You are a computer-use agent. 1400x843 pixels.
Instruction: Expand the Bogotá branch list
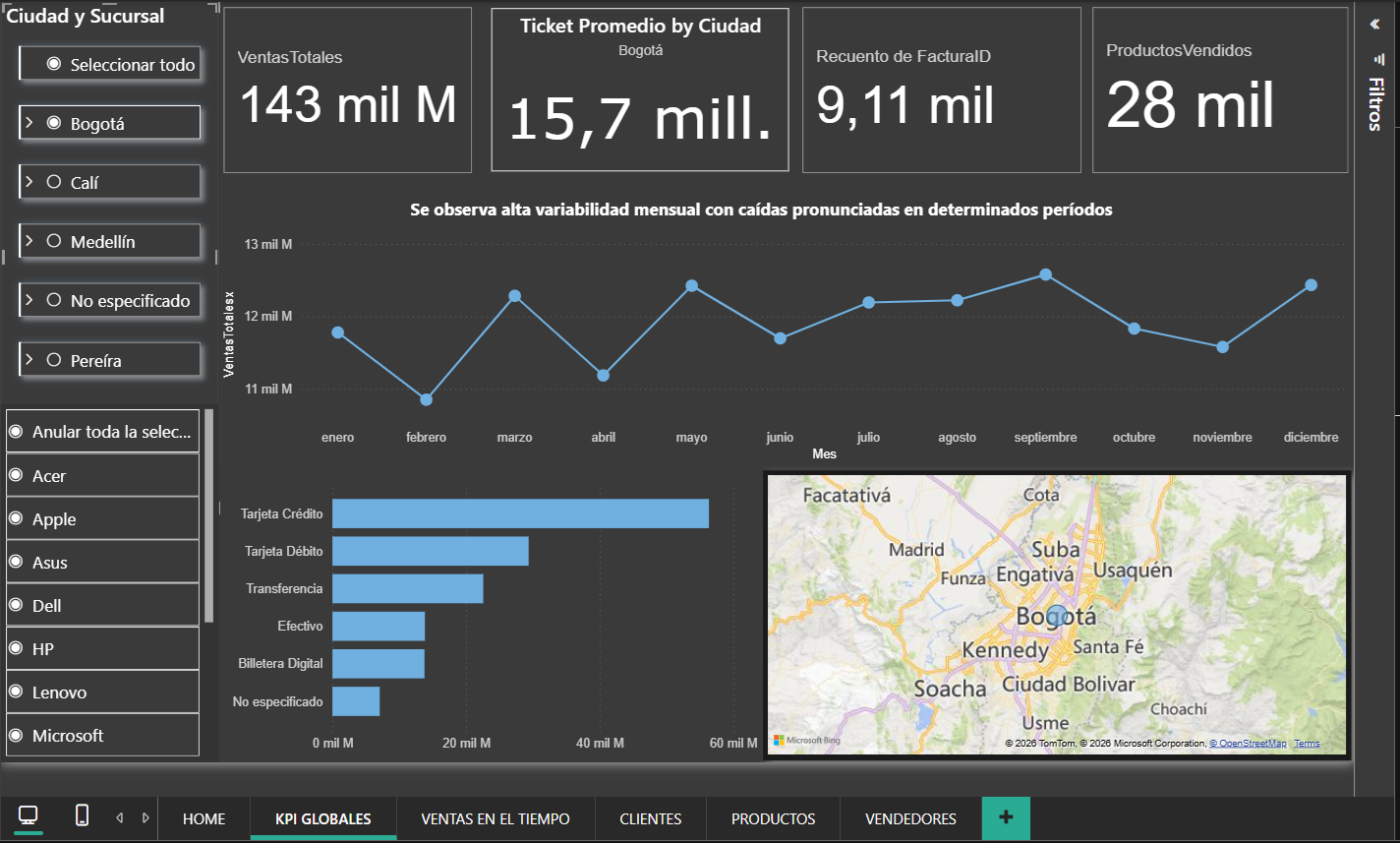29,123
